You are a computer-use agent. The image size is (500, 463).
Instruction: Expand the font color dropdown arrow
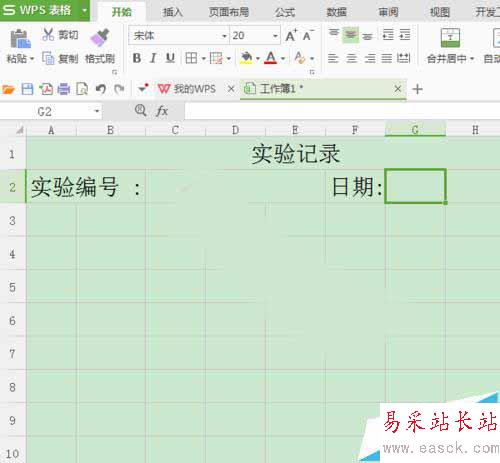[x=283, y=59]
